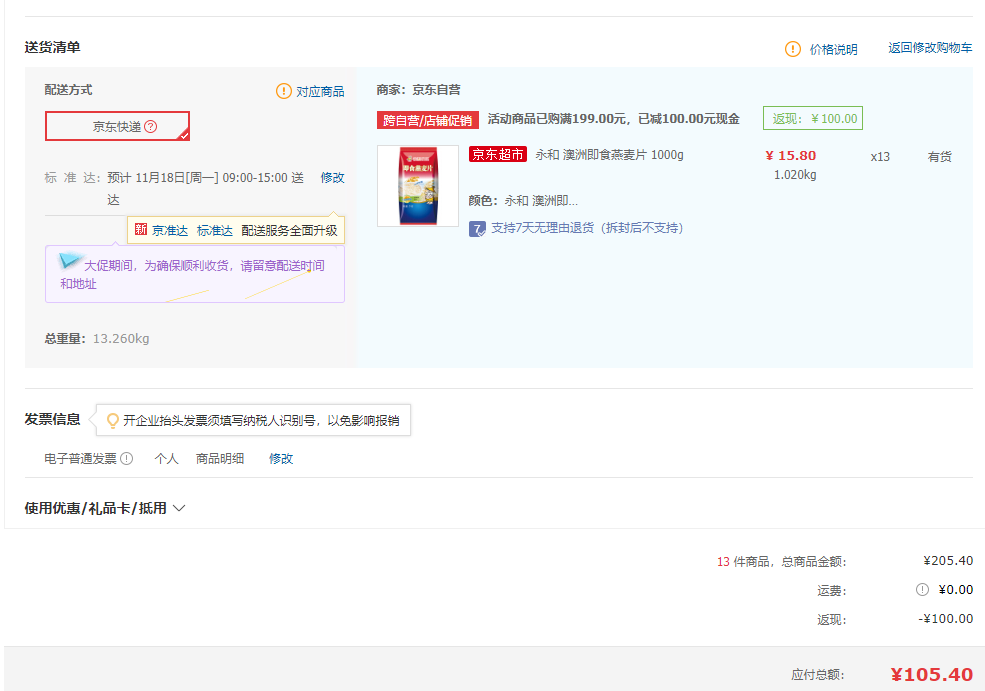
Task: Go back via 返回修改购物车 link
Action: pos(930,48)
